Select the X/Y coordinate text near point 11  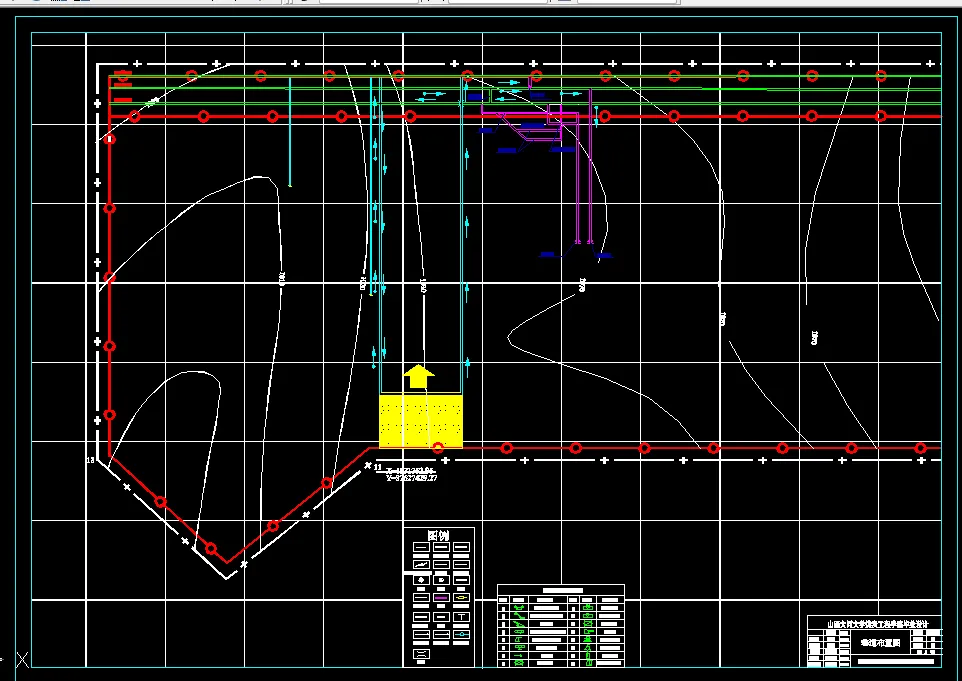click(x=412, y=475)
